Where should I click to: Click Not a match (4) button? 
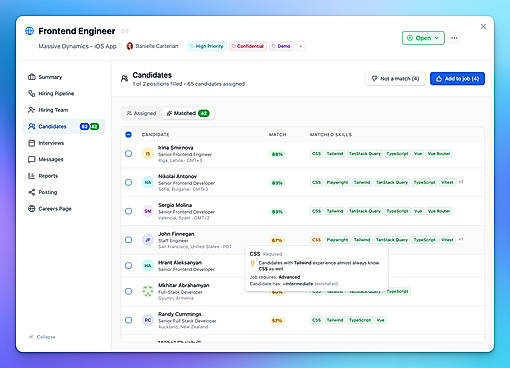point(395,79)
